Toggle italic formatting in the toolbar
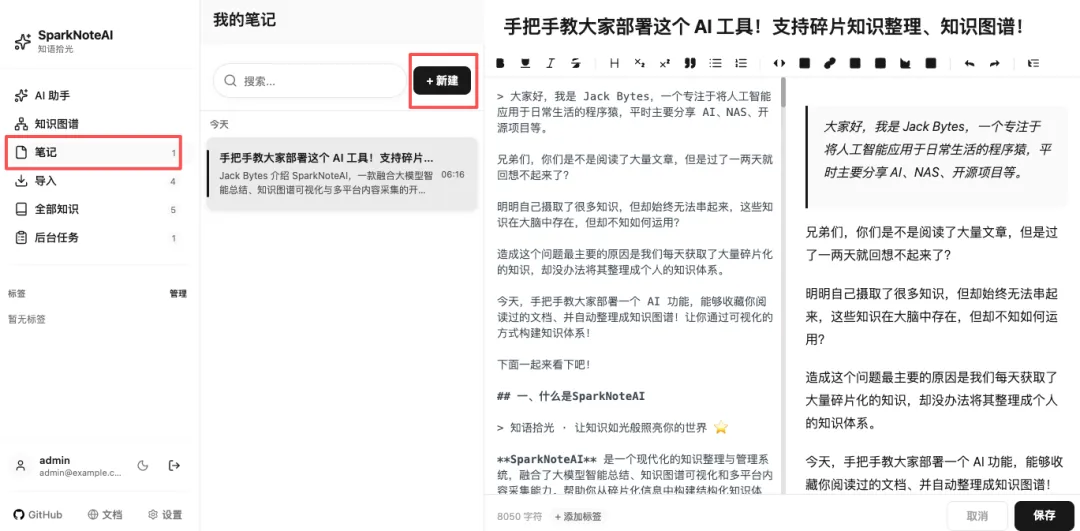1080x531 pixels. pyautogui.click(x=550, y=63)
